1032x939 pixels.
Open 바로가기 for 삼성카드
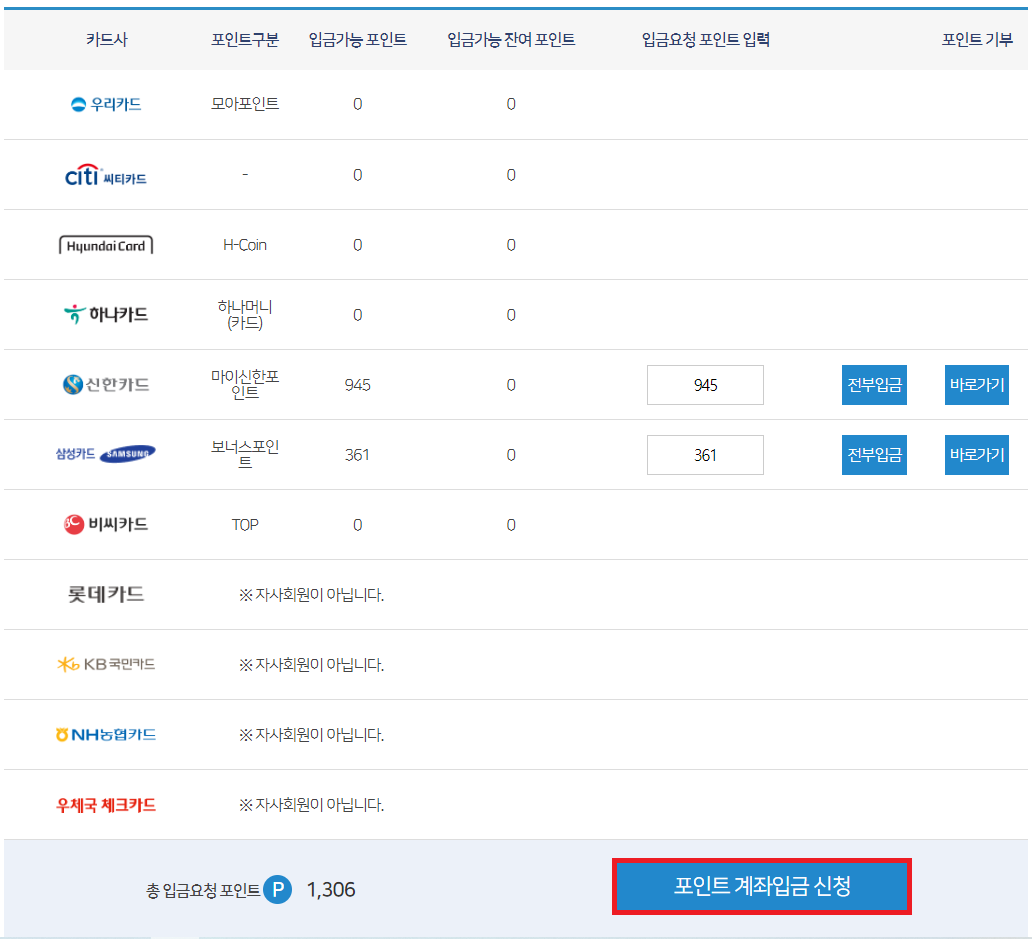976,454
